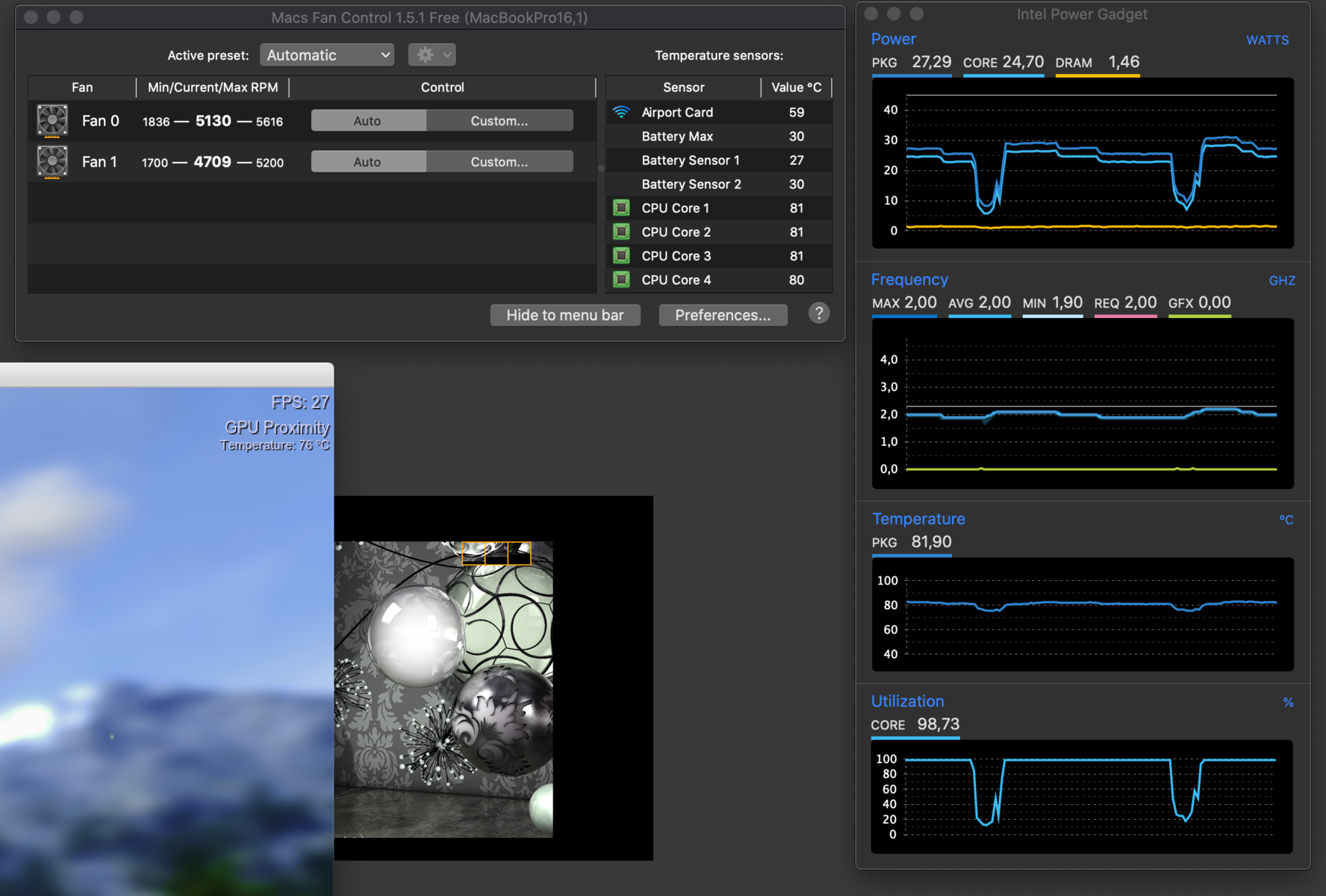Click the Value °C column header
Image resolution: width=1326 pixels, height=896 pixels.
tap(796, 87)
